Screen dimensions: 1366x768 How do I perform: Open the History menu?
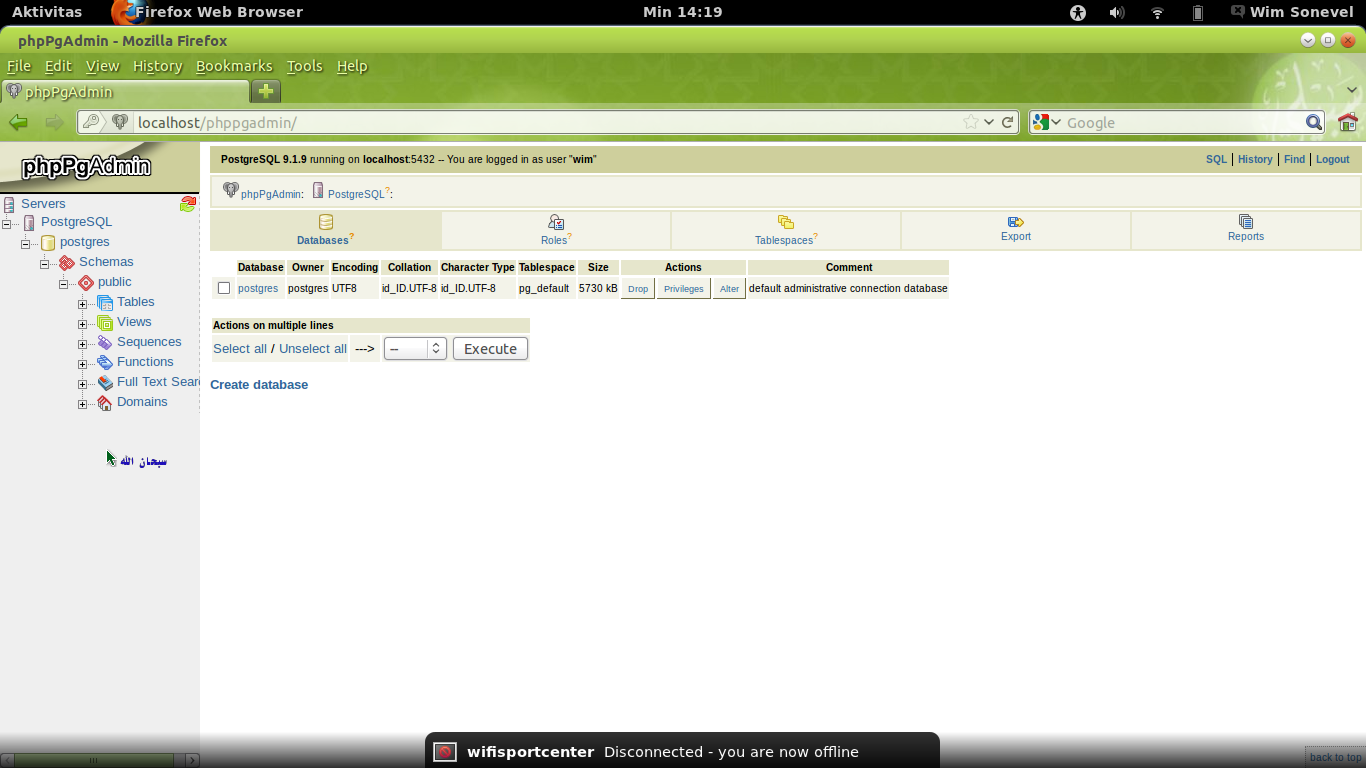[157, 66]
